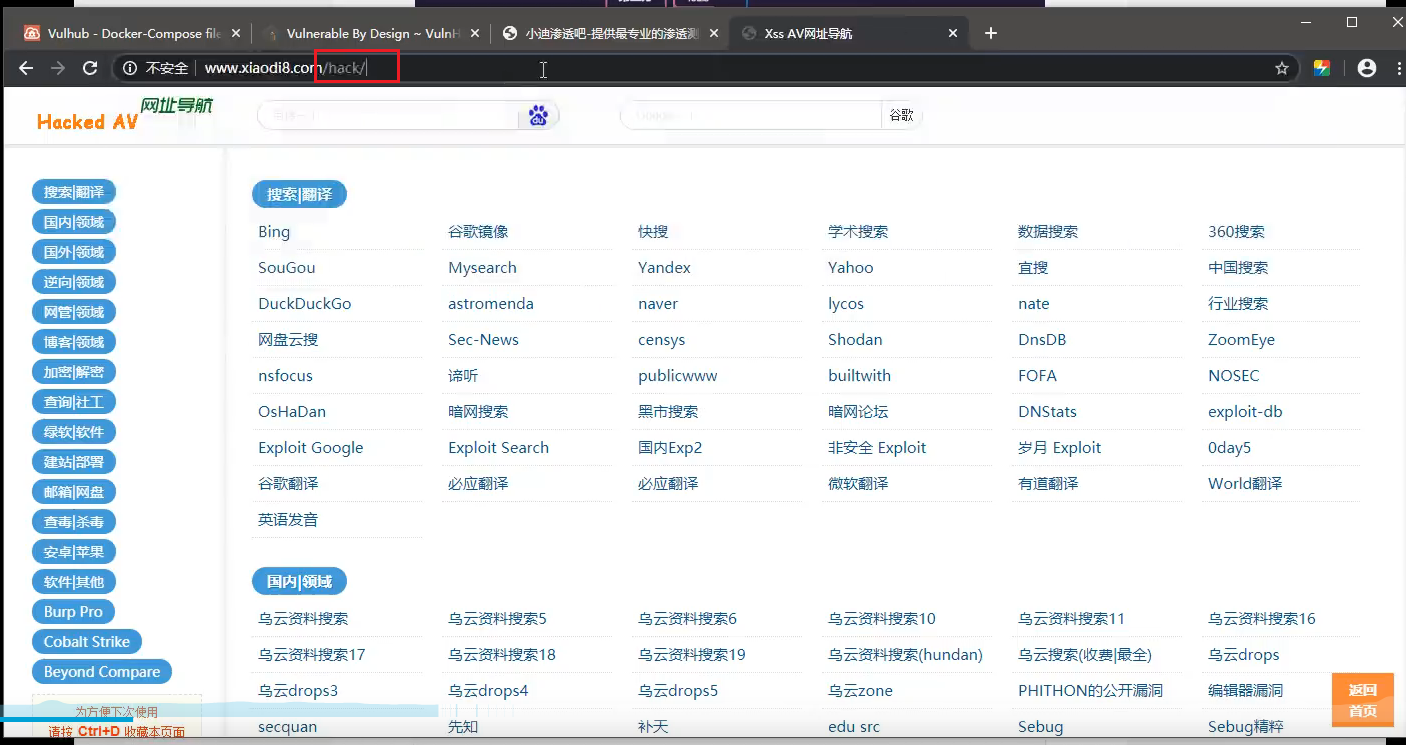Select 国内|领域 in left sidebar

pyautogui.click(x=74, y=222)
